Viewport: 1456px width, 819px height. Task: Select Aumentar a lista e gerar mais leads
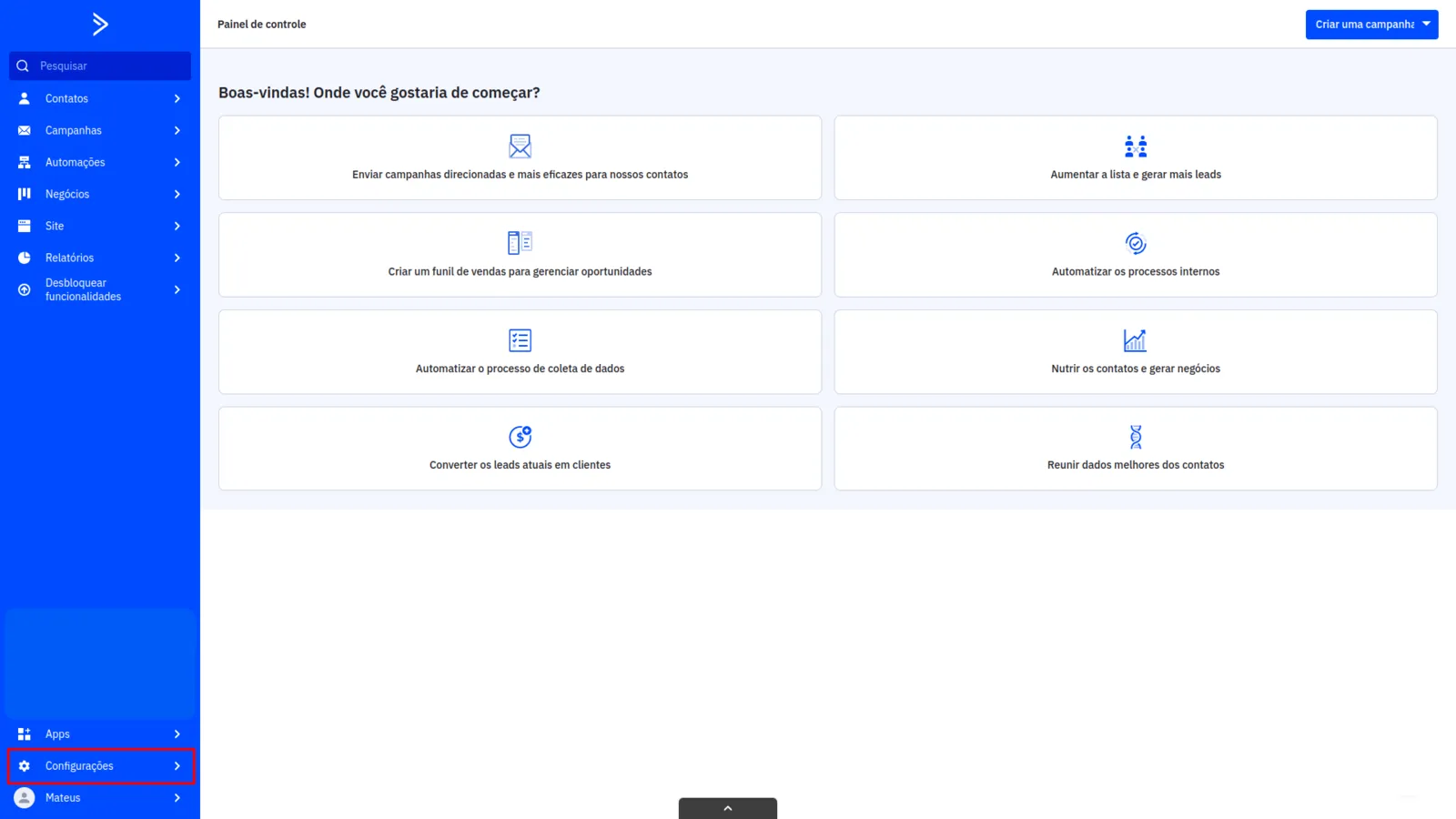pos(1136,175)
